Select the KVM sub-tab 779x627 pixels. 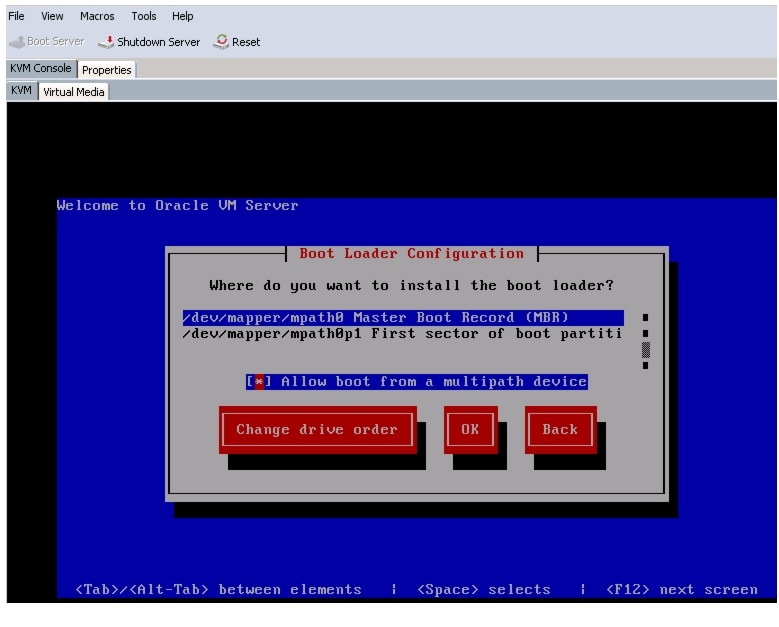point(21,90)
